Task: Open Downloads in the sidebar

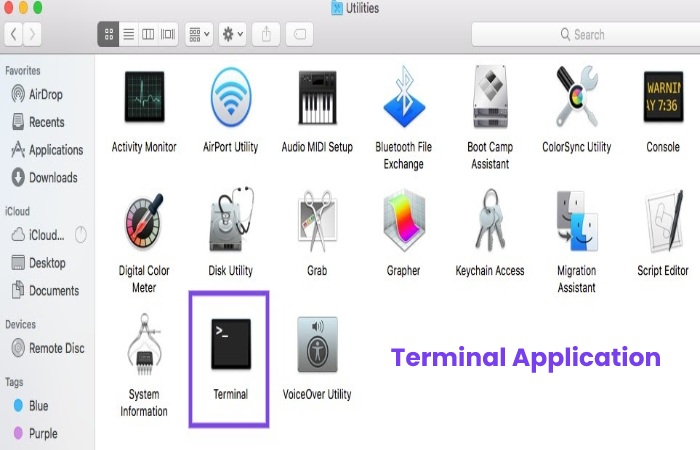Action: (45, 177)
